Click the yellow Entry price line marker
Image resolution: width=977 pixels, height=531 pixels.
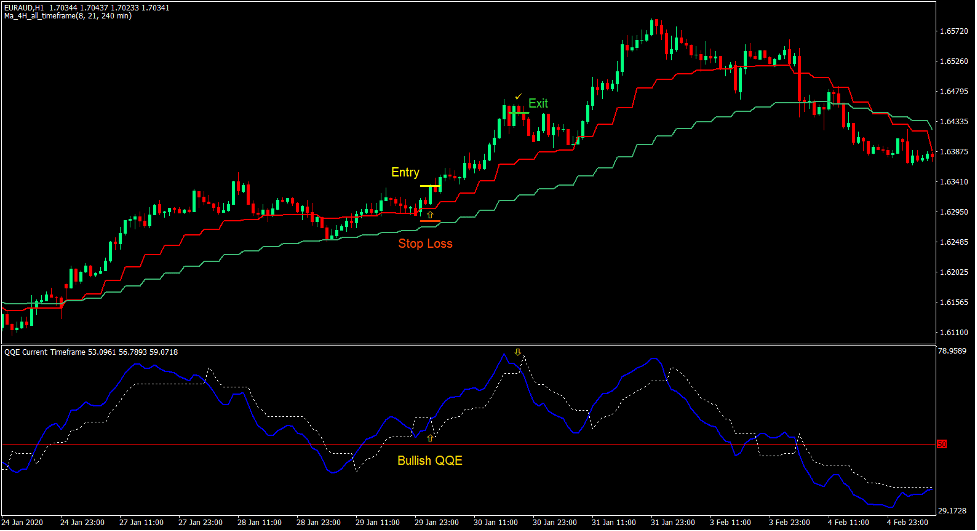[430, 187]
